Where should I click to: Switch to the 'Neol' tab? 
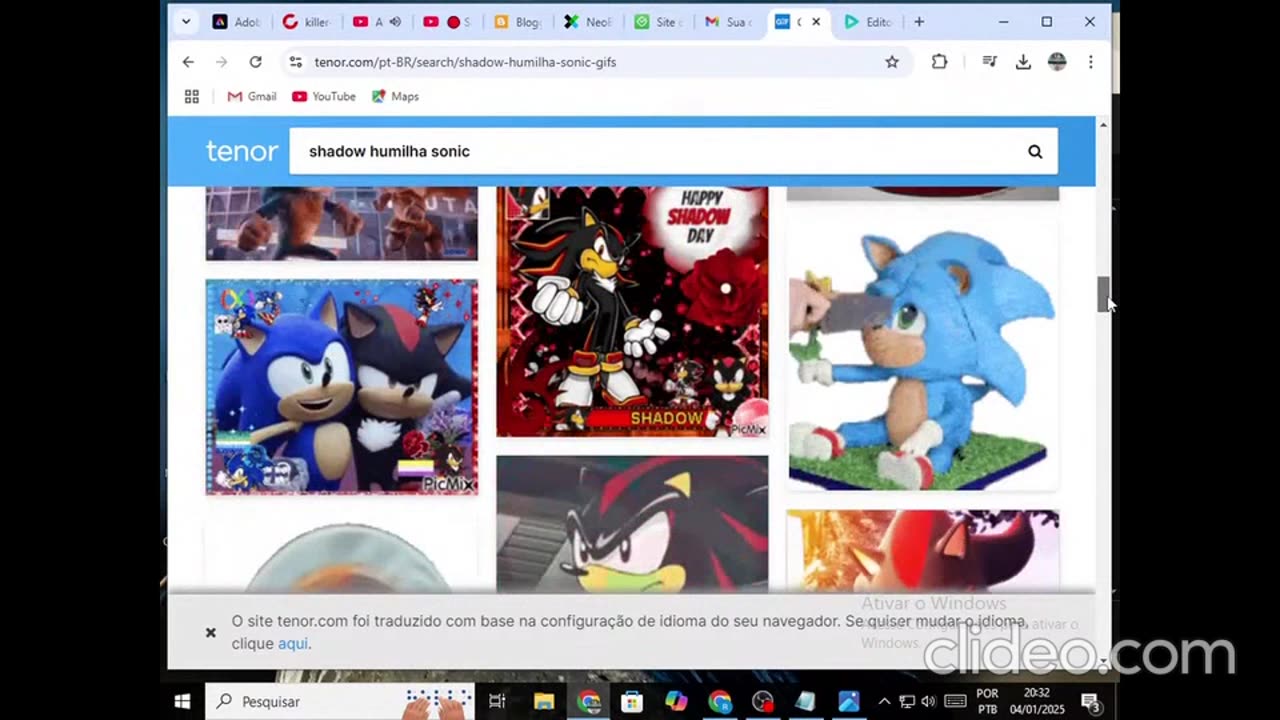(588, 21)
